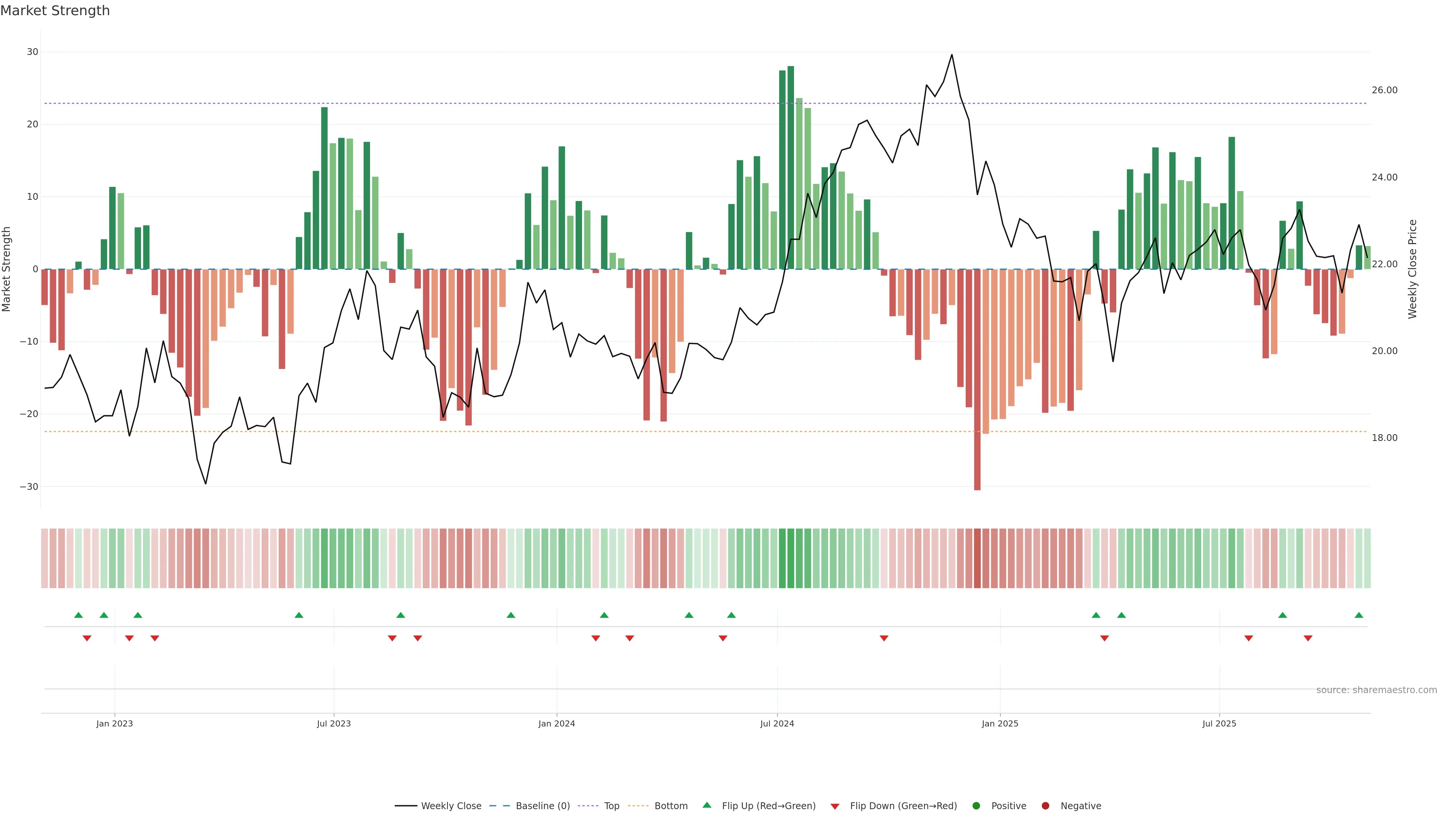The image size is (1456, 819).
Task: Click the Positive green circle legend icon
Action: tap(976, 806)
